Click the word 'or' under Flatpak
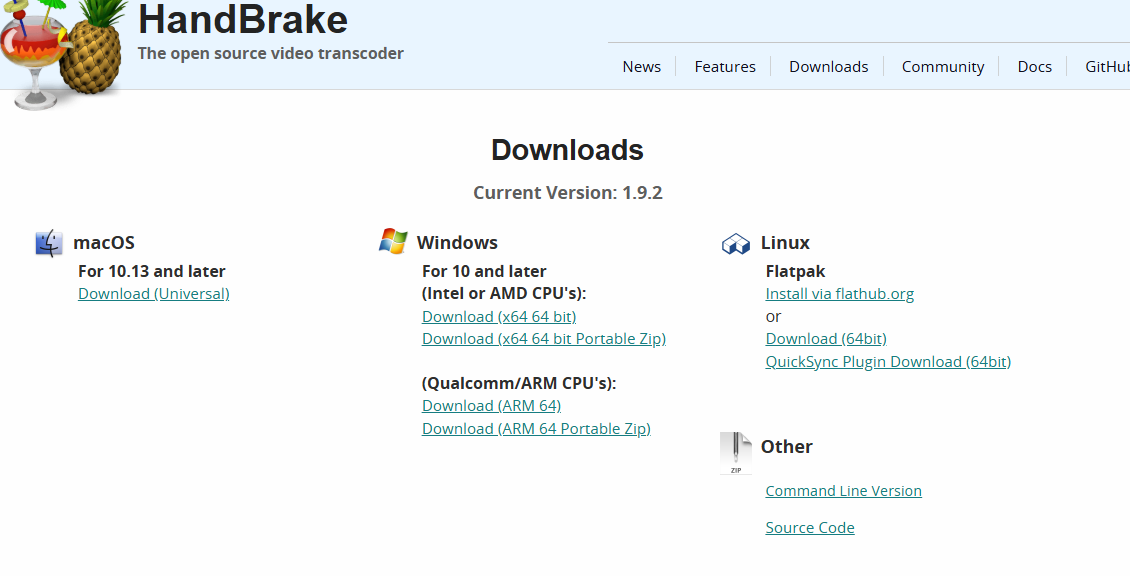The height and width of the screenshot is (576, 1130). pyautogui.click(x=773, y=317)
